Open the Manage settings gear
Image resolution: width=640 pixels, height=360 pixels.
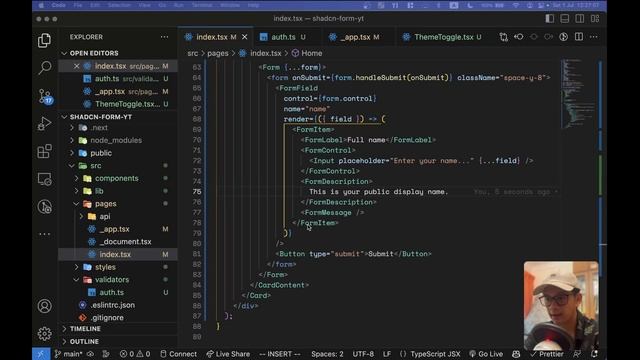tap(44, 333)
